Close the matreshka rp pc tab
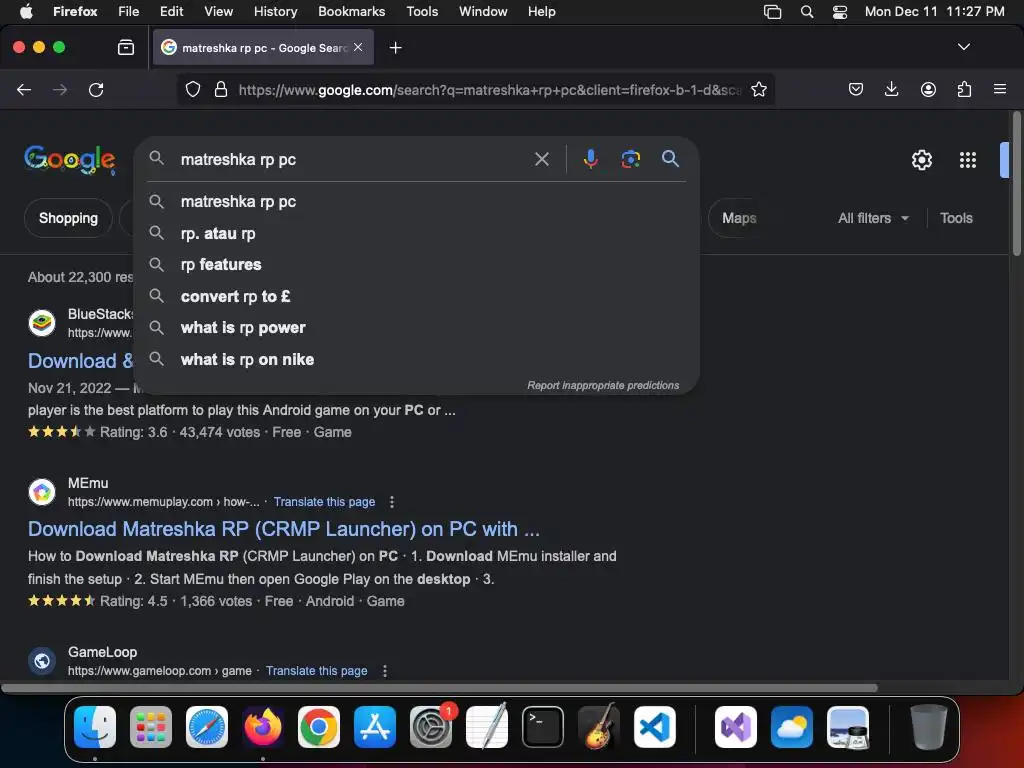Viewport: 1024px width, 768px height. point(358,47)
